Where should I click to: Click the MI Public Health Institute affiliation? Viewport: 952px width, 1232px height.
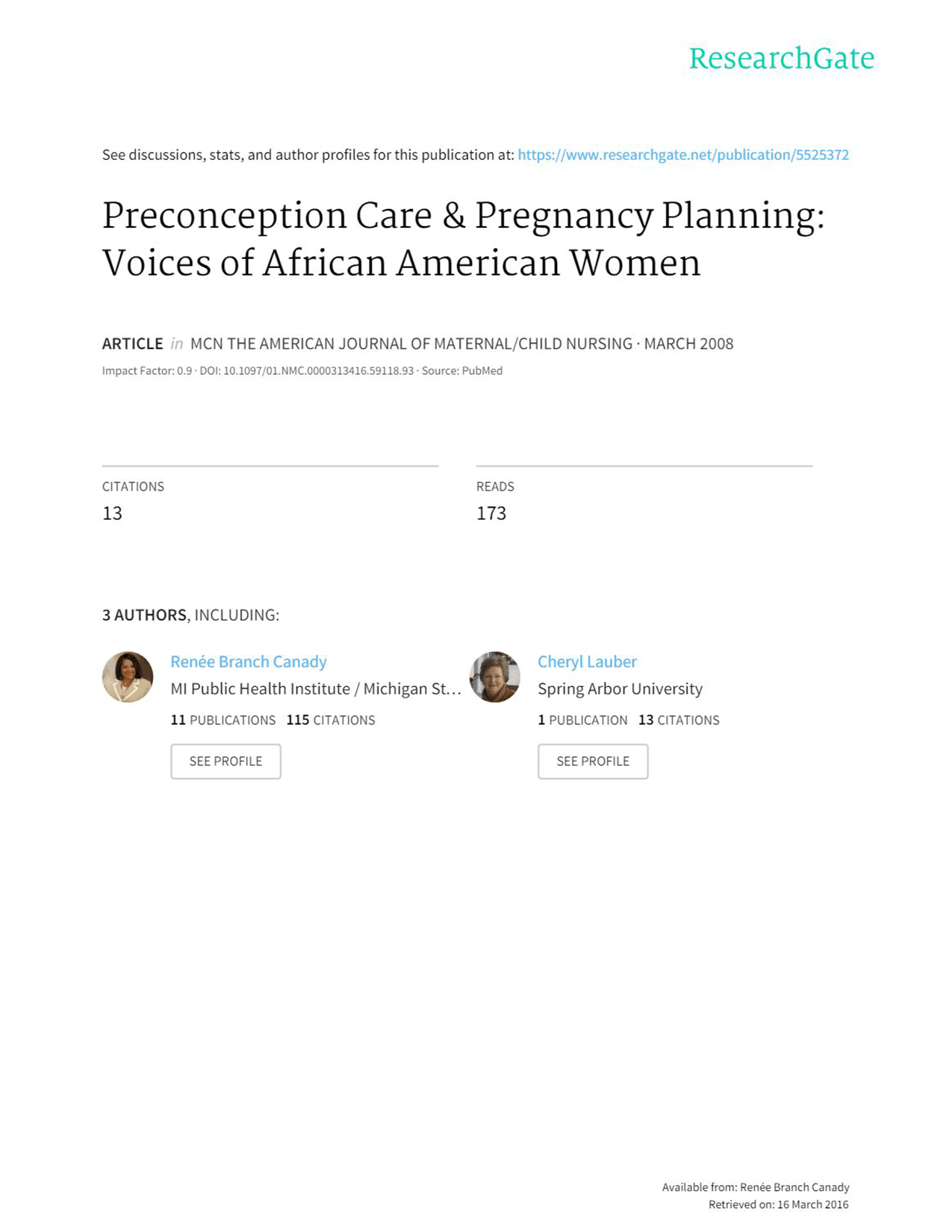pyautogui.click(x=315, y=689)
